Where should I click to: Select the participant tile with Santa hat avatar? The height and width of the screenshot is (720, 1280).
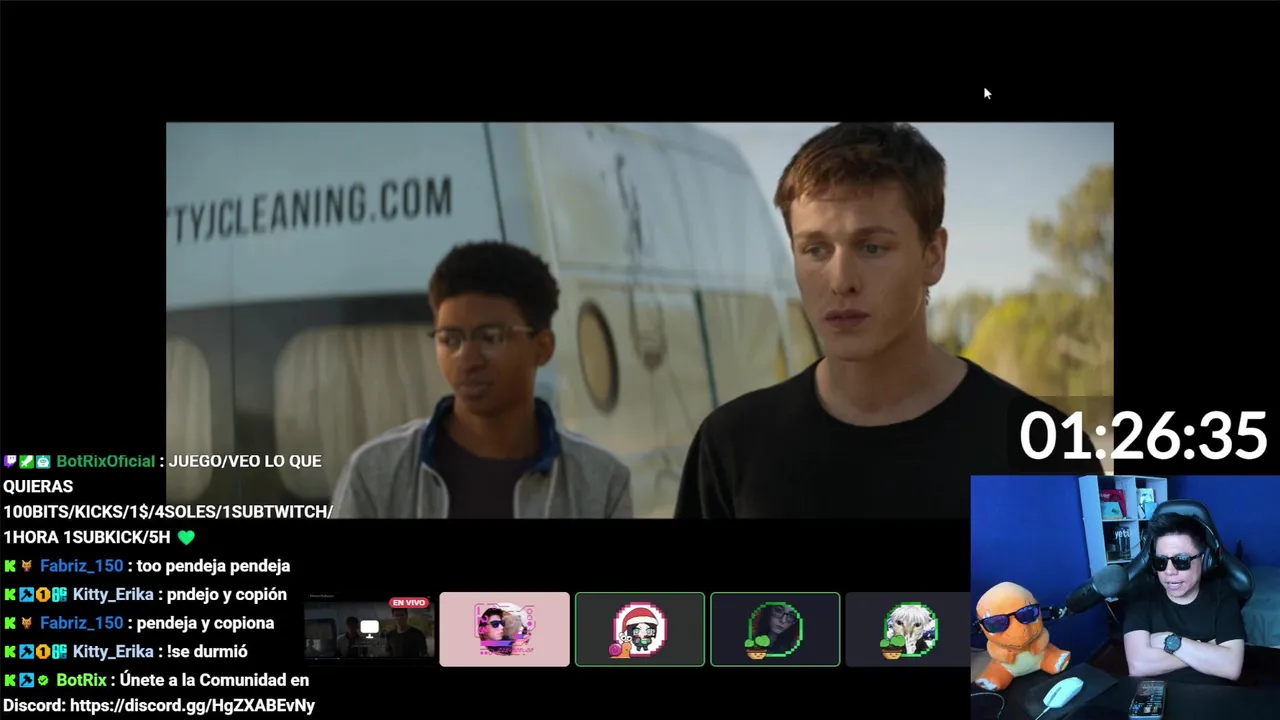pyautogui.click(x=640, y=629)
